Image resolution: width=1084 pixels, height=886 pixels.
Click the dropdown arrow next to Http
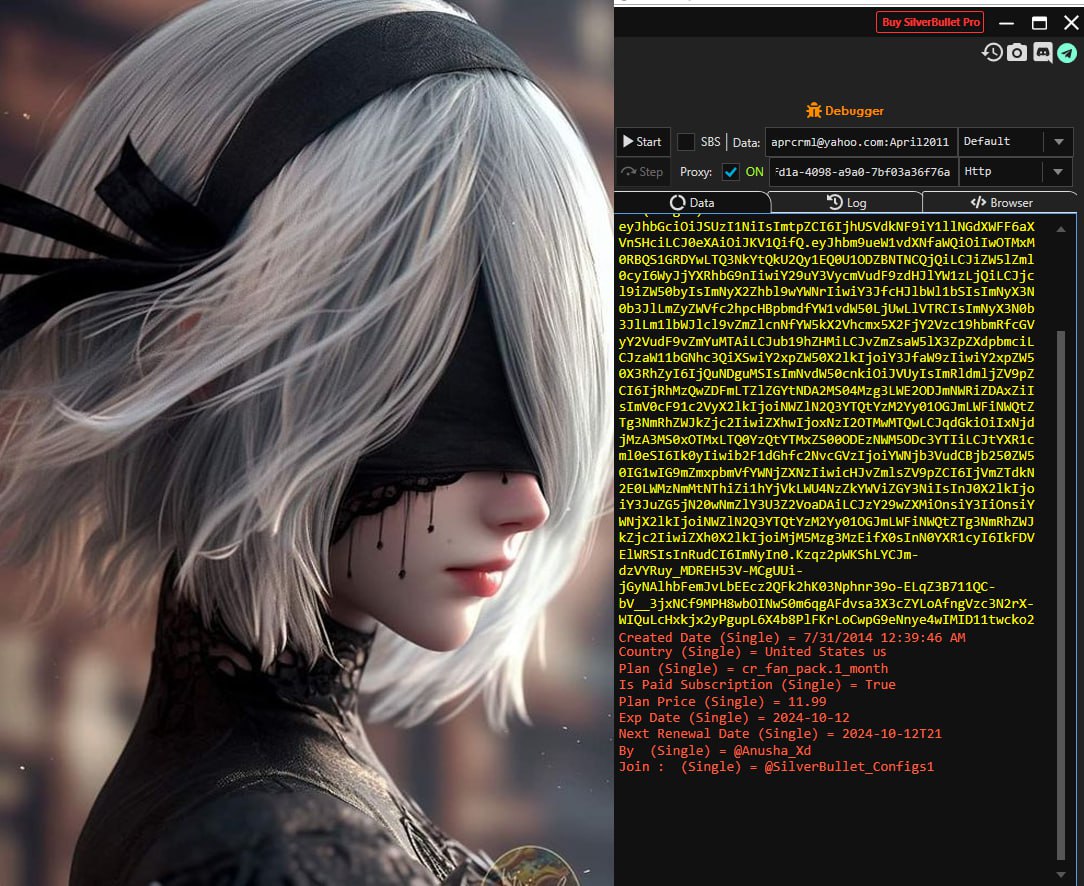[x=1059, y=172]
